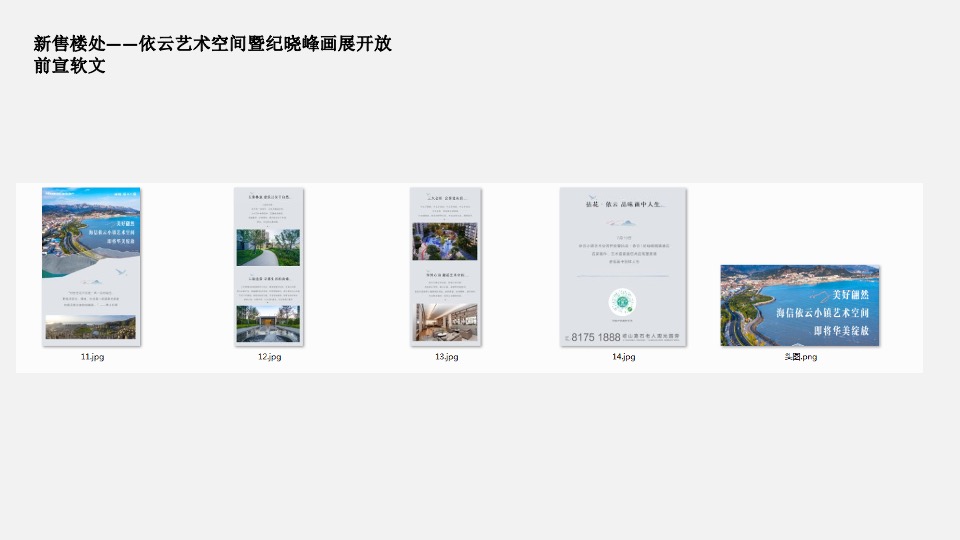Click the heading 新售楼处——依云艺术空间暨纪晓峰画展开放
This screenshot has width=960, height=540.
click(x=212, y=43)
